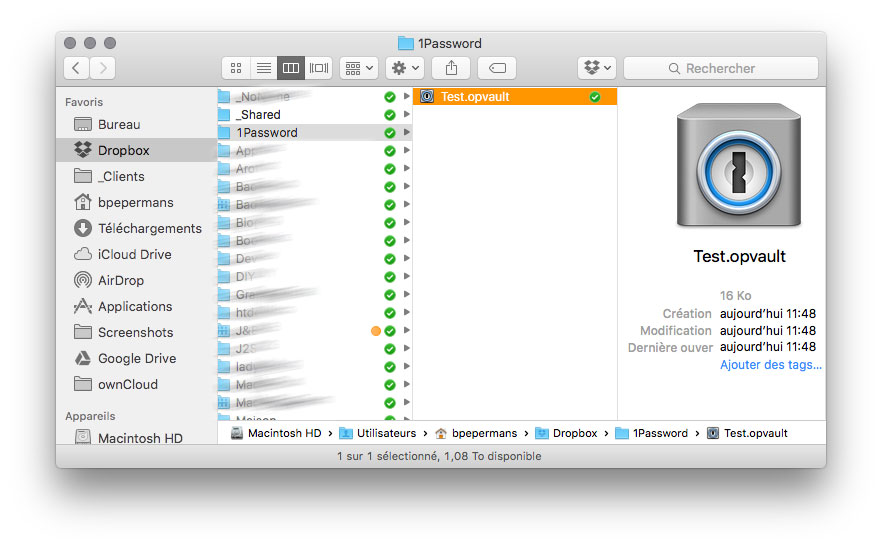Click green sync checkmark on Test.opvault row
The image size is (882, 548).
pos(595,97)
